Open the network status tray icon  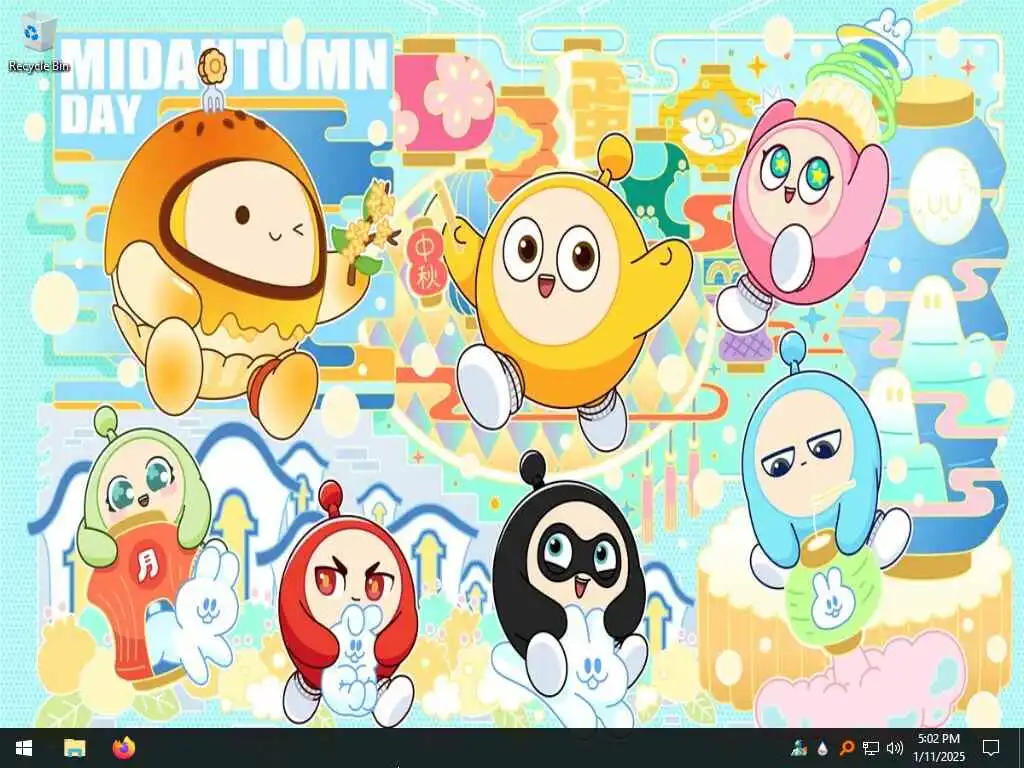871,748
